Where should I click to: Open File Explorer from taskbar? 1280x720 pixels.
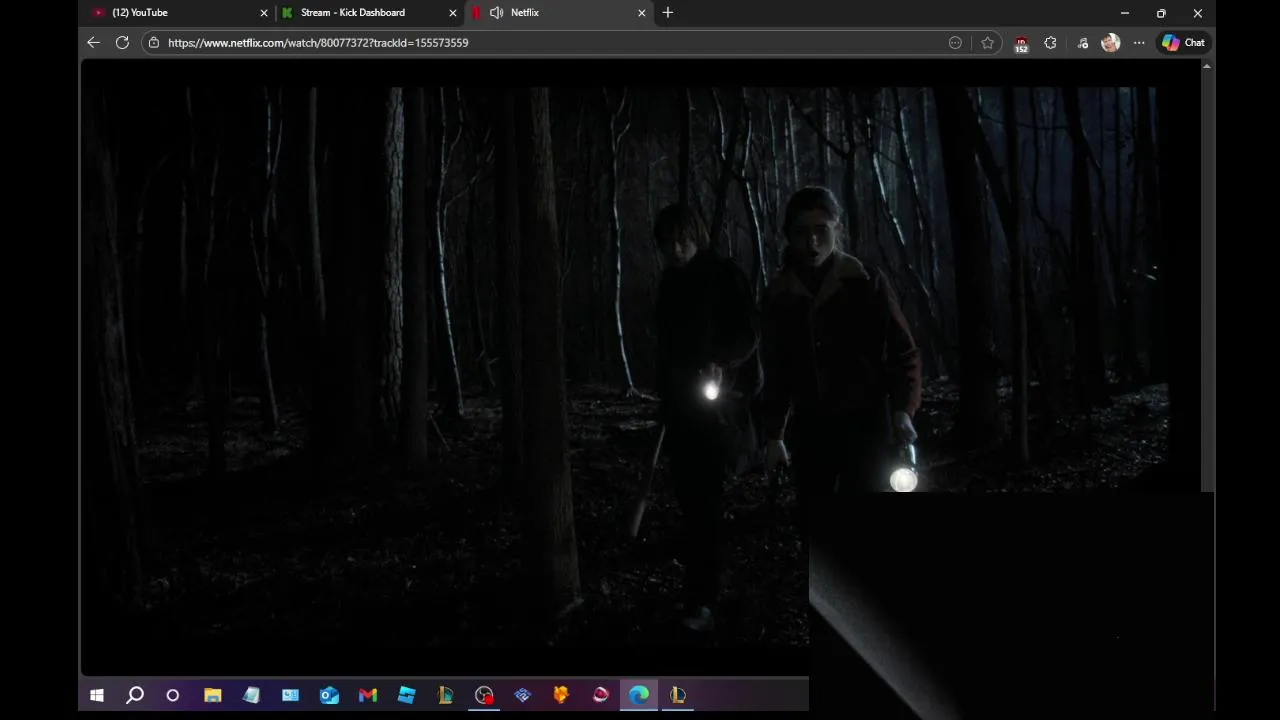(212, 695)
